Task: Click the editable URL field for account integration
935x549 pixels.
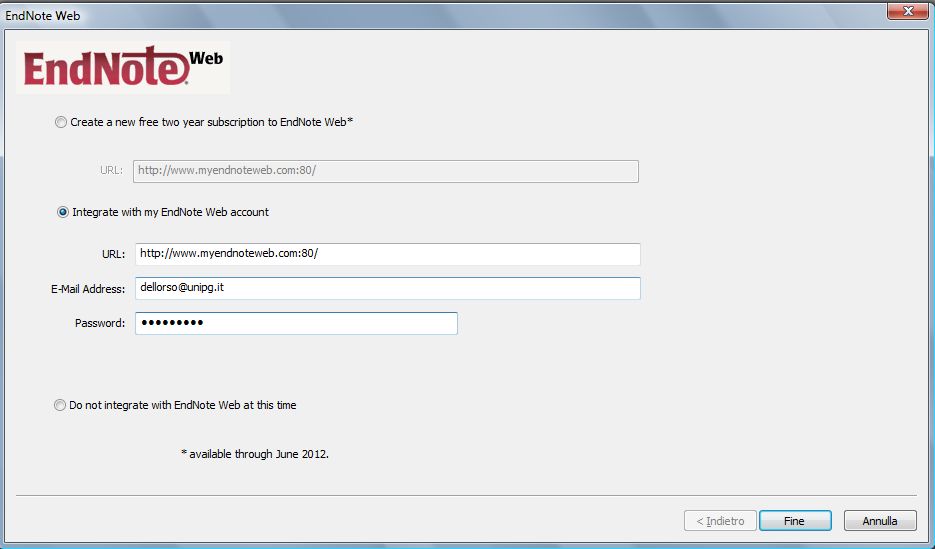Action: pos(387,254)
